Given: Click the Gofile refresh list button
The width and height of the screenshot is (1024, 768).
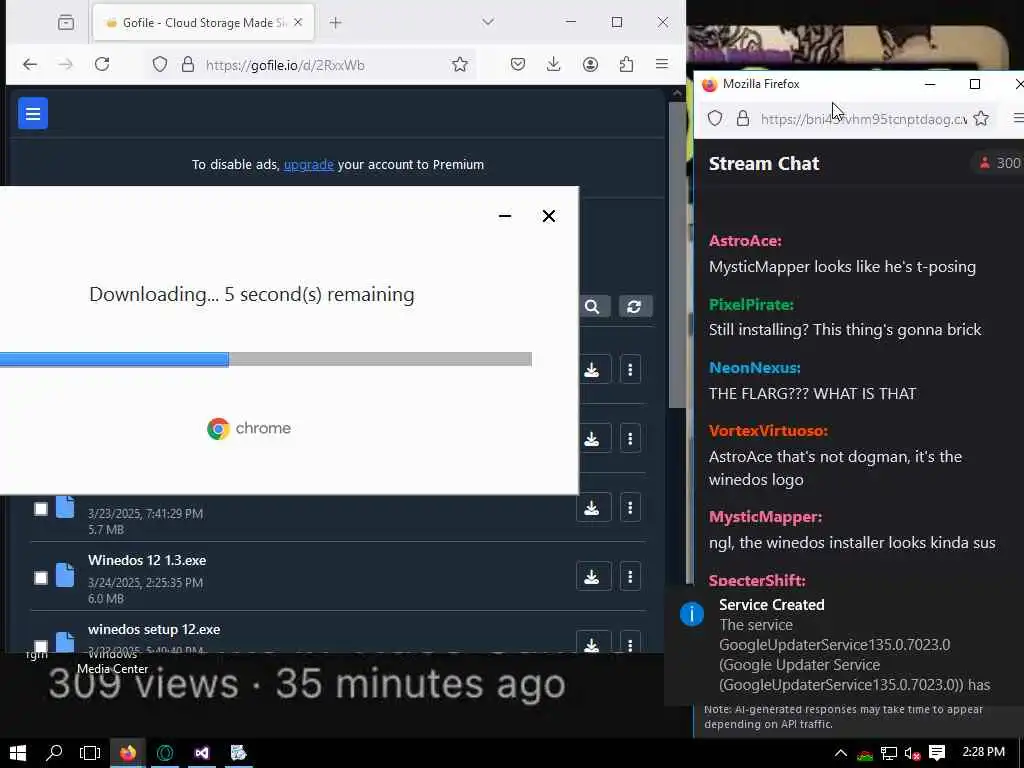Looking at the screenshot, I should click(633, 306).
